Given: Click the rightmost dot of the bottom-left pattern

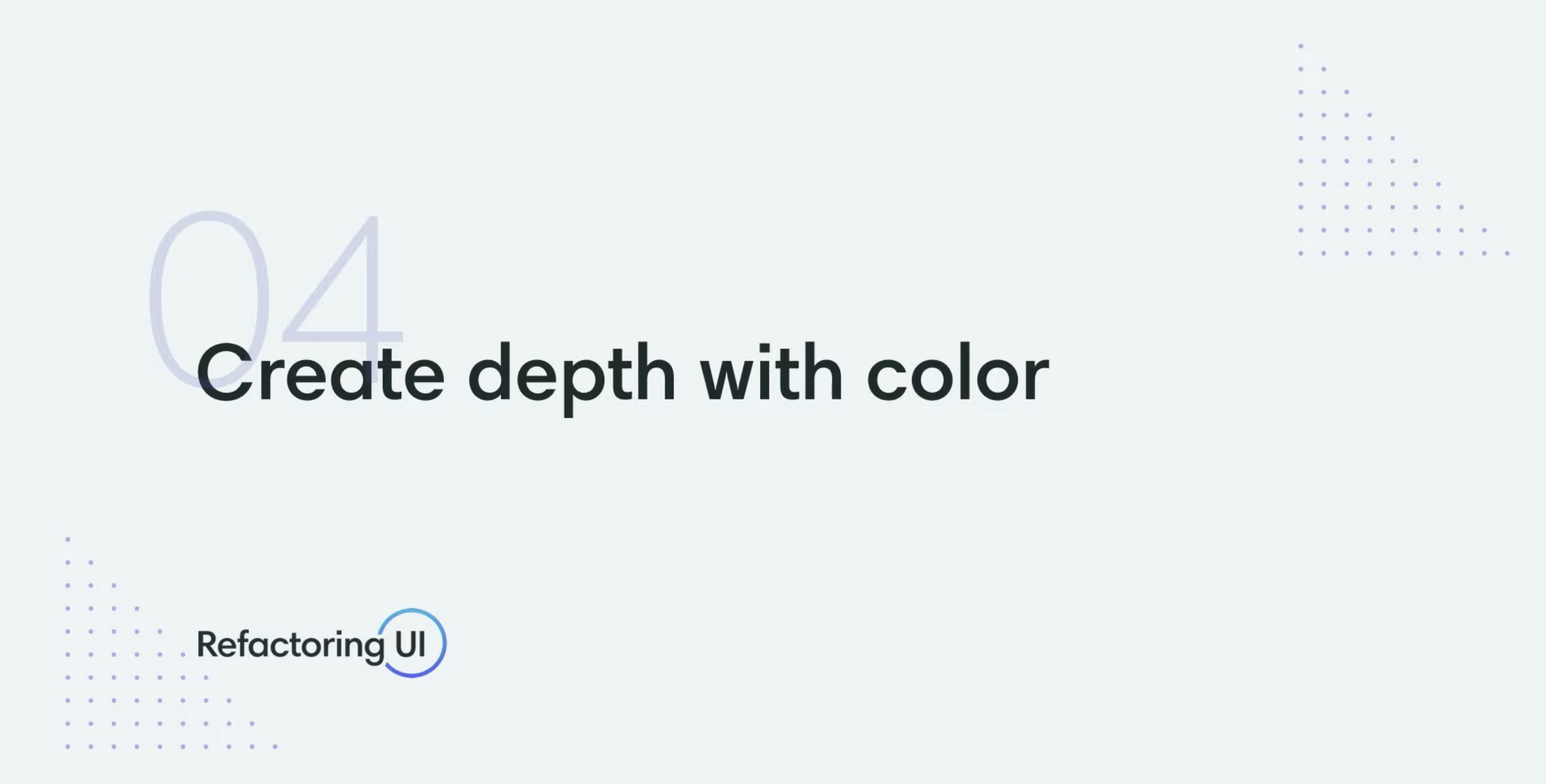Looking at the screenshot, I should click(x=275, y=747).
